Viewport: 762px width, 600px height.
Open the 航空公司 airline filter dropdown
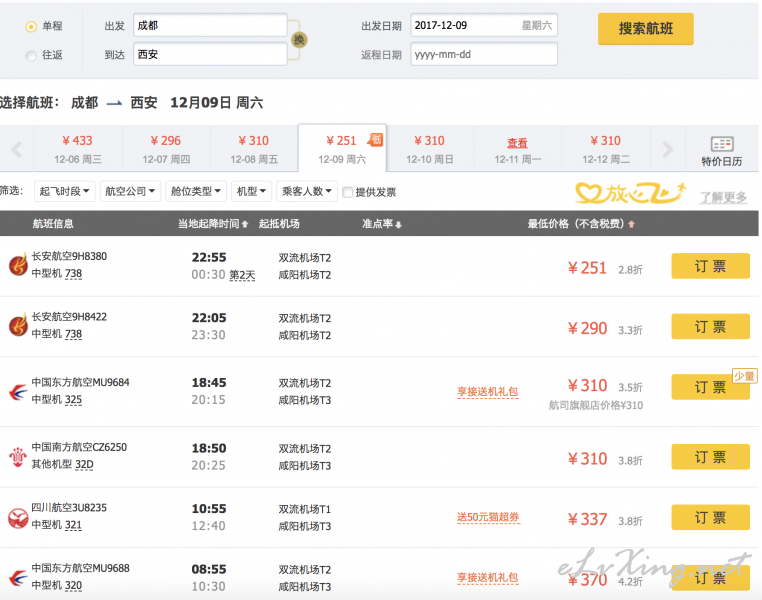[x=130, y=191]
